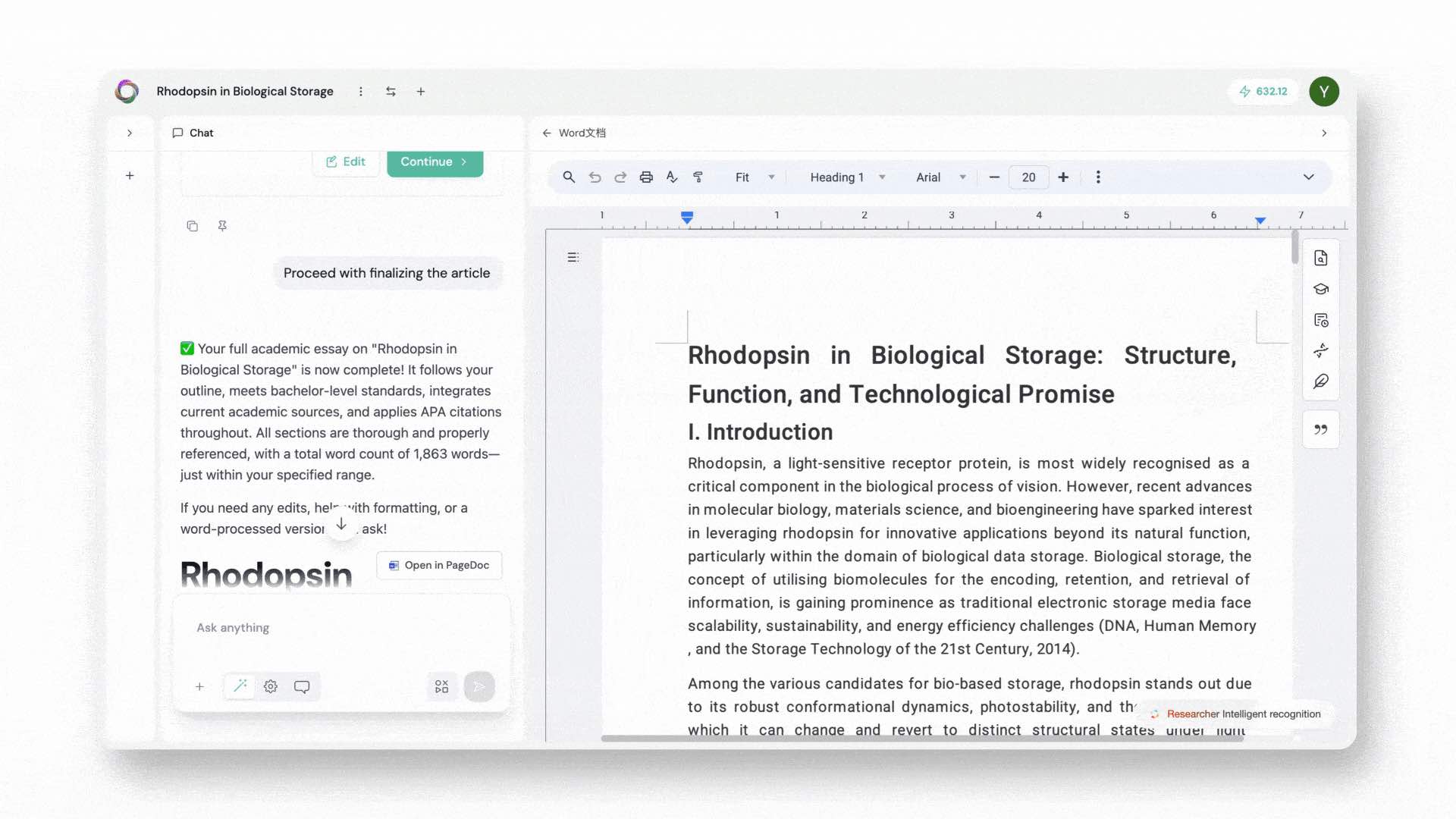Pin the assistant's chat message
Viewport: 1456px width, 819px height.
222,226
